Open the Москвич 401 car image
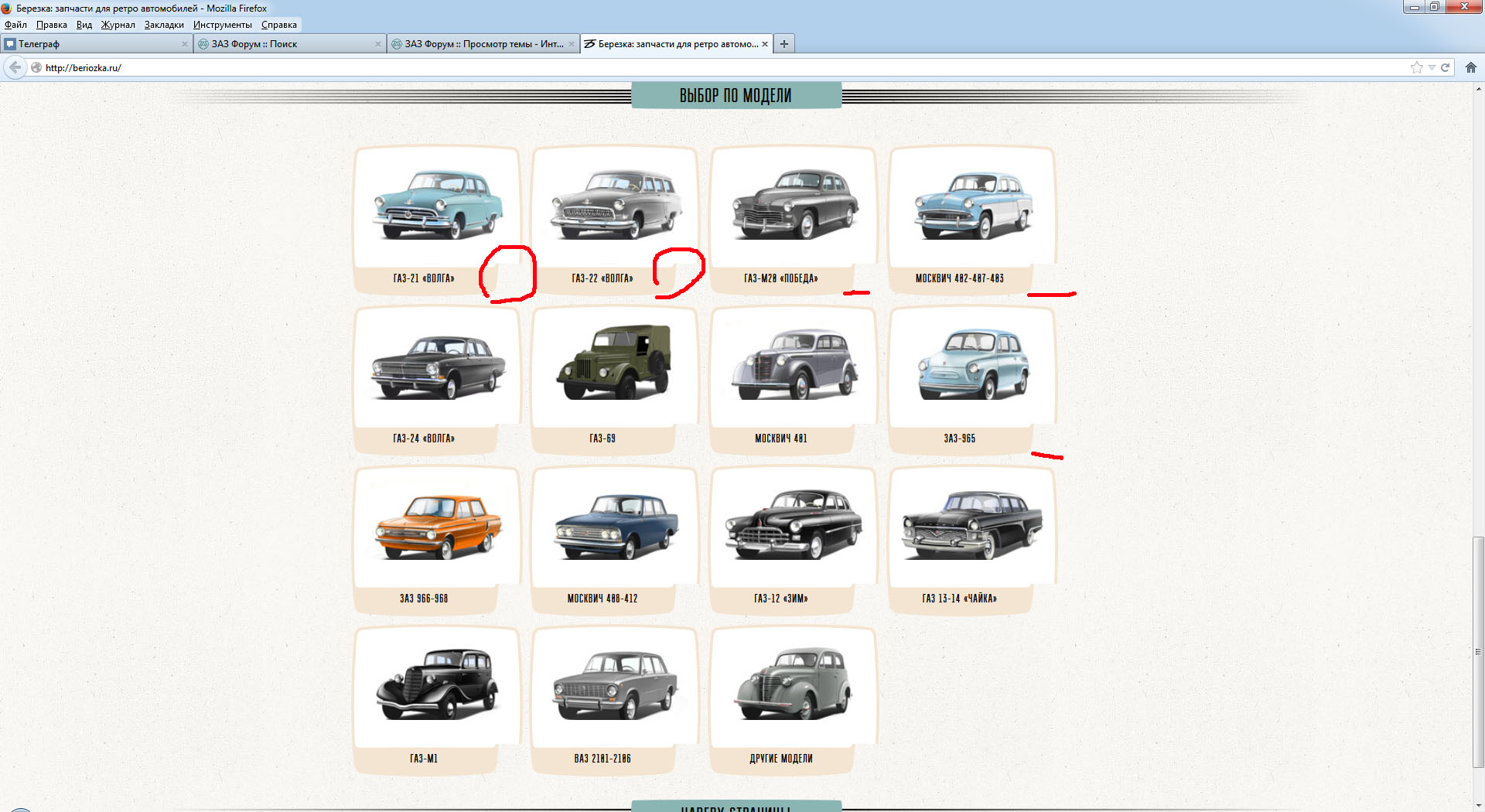This screenshot has width=1485, height=812. tap(795, 366)
